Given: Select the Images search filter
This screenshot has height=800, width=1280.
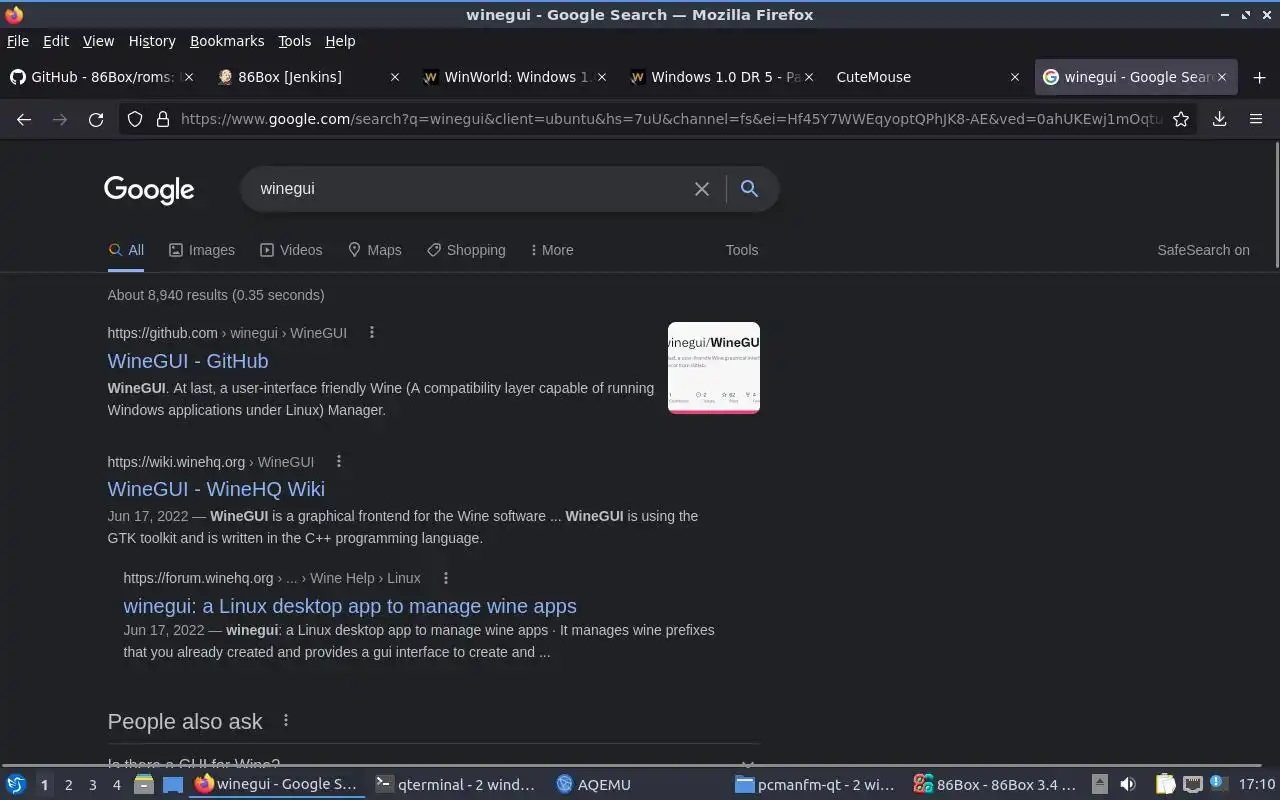Looking at the screenshot, I should pyautogui.click(x=202, y=250).
